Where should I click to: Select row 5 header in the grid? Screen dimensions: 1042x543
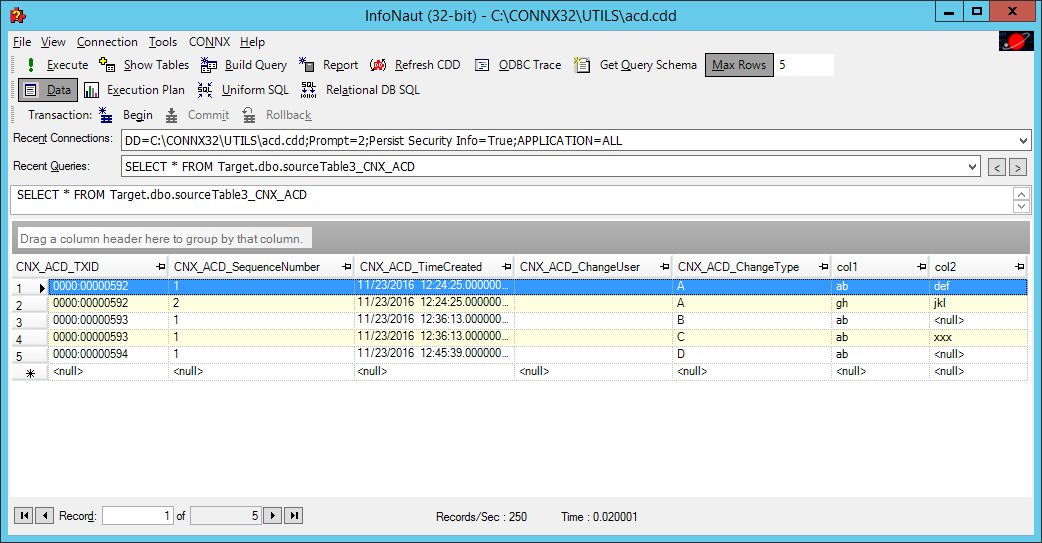tap(30, 356)
